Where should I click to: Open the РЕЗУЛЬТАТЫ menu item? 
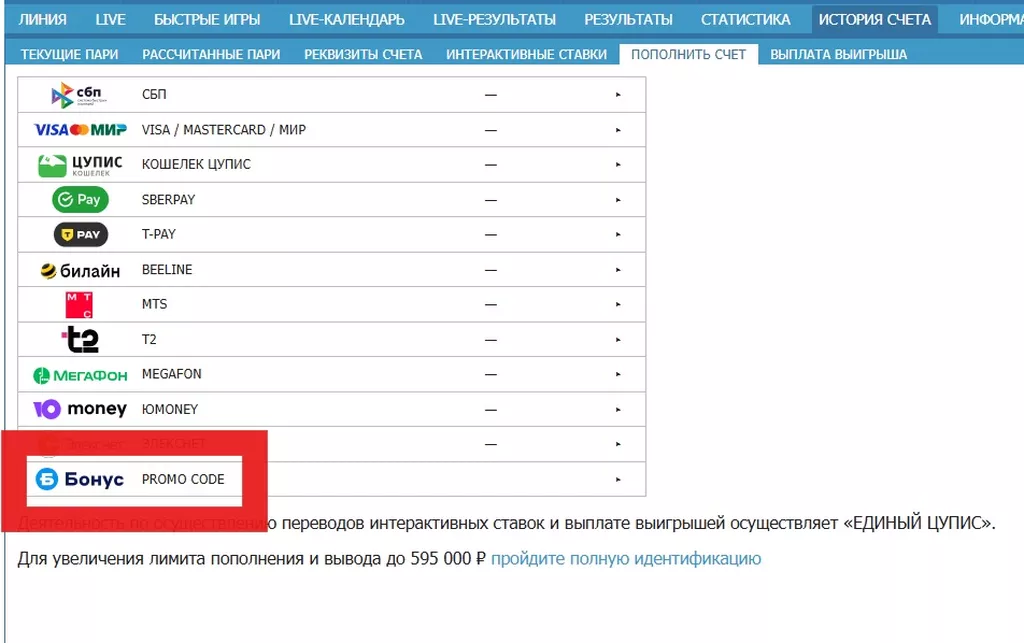(628, 20)
